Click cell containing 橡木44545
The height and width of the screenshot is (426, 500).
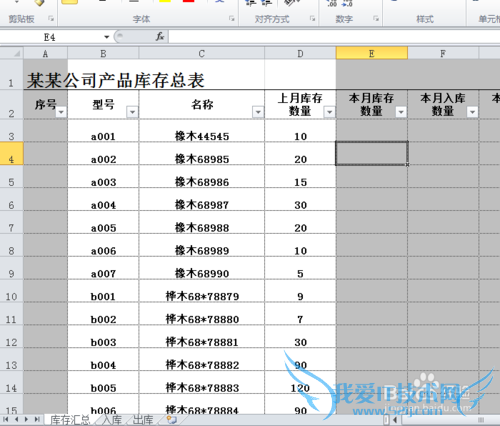202,131
